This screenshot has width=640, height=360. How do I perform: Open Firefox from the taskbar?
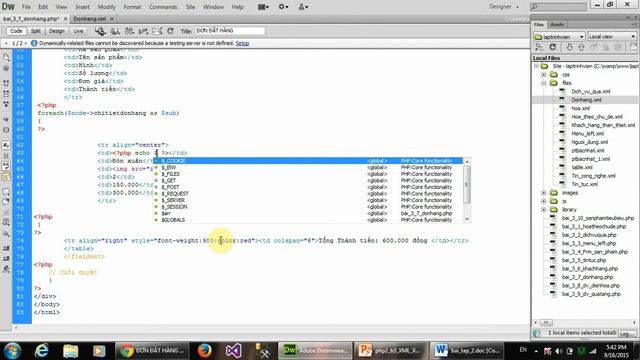click(x=204, y=350)
